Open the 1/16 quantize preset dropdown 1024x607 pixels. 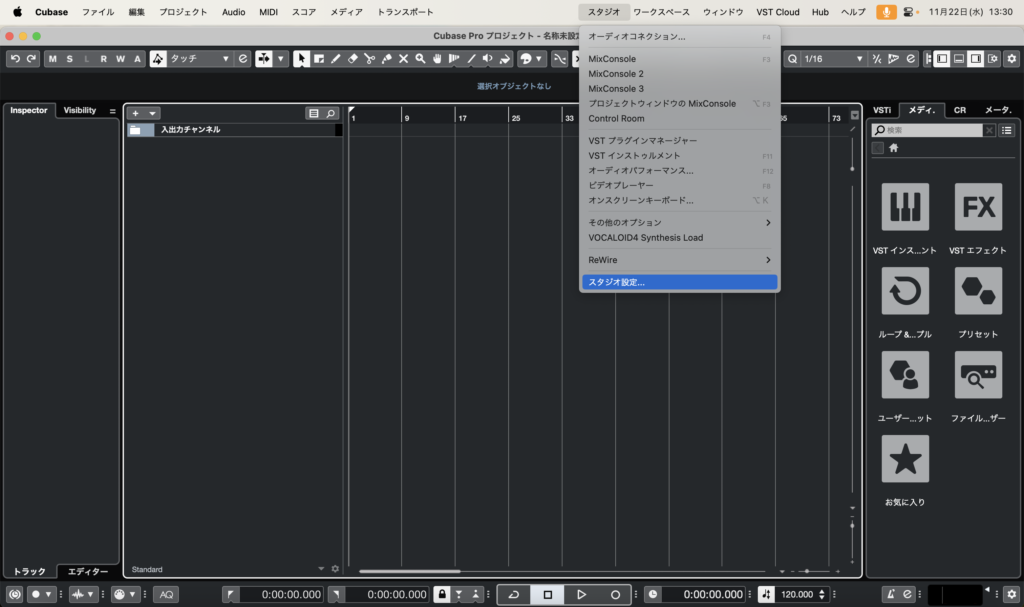pos(832,59)
